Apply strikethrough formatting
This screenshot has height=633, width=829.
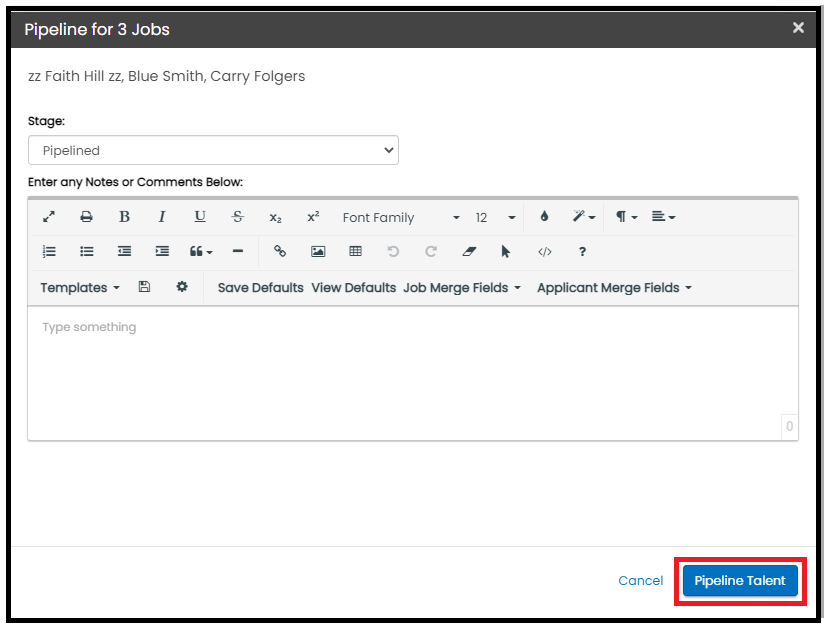click(237, 217)
